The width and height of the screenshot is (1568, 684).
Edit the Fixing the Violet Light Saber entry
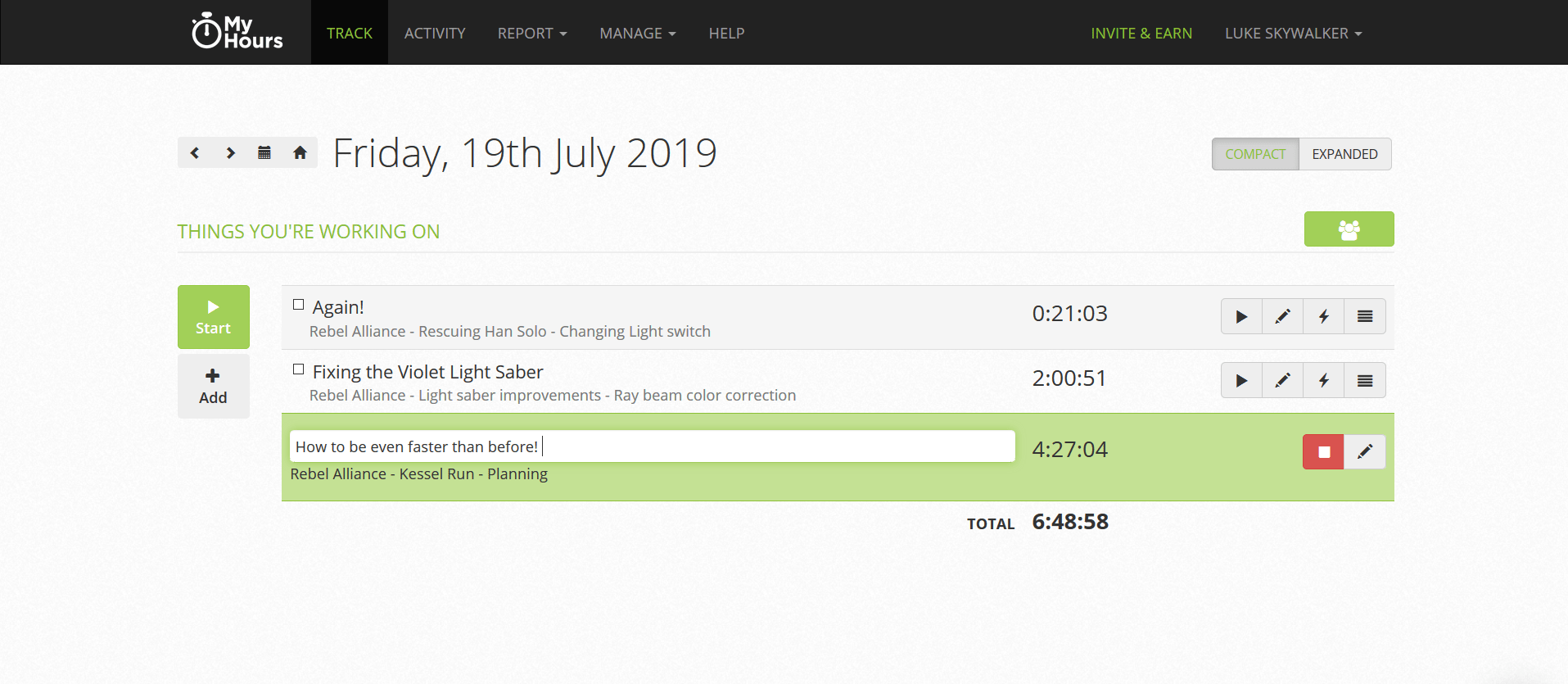1282,381
